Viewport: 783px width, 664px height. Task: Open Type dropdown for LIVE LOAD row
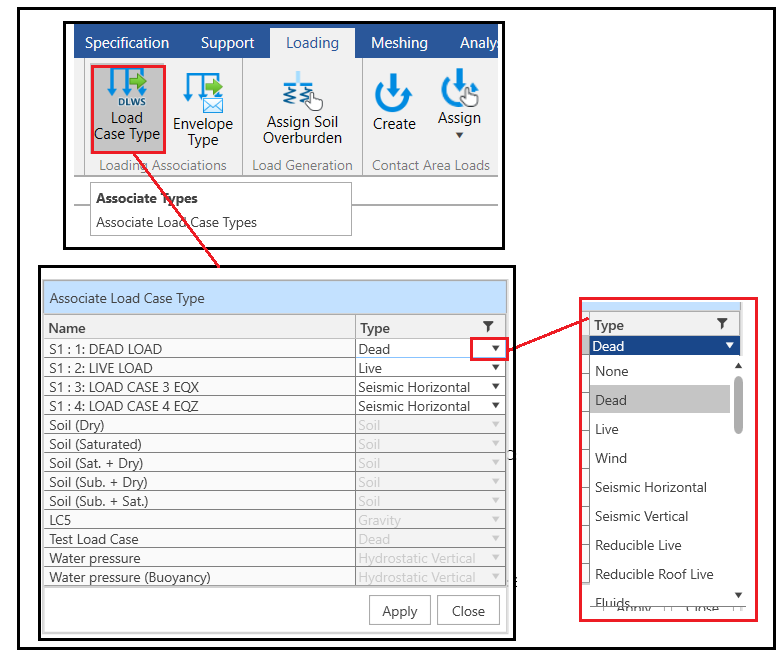point(495,368)
